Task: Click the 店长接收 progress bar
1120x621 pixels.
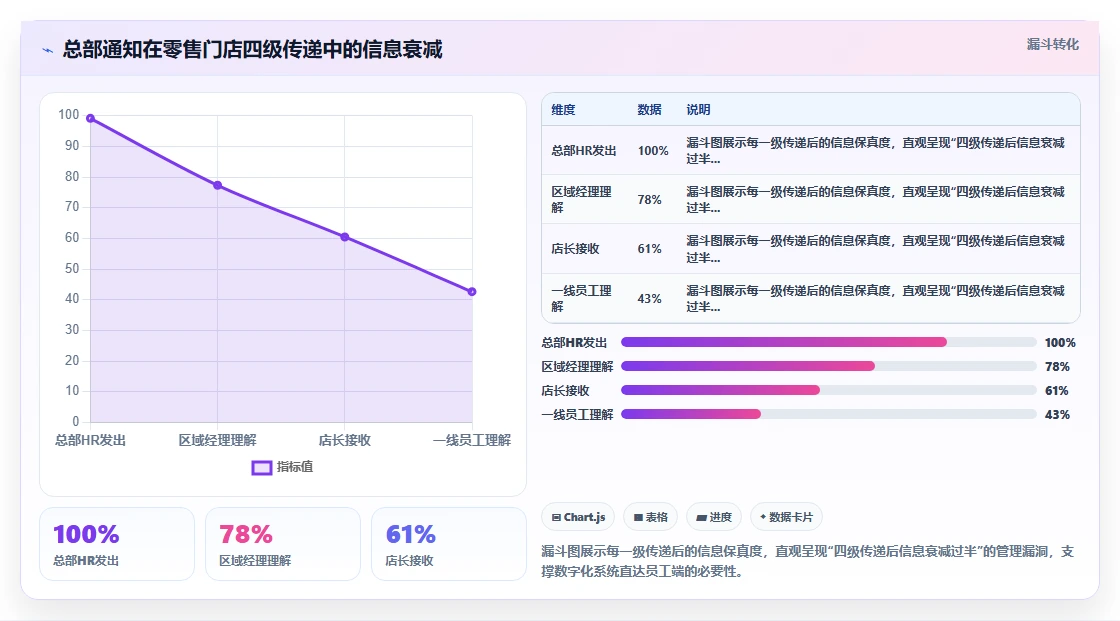Action: pos(829,390)
